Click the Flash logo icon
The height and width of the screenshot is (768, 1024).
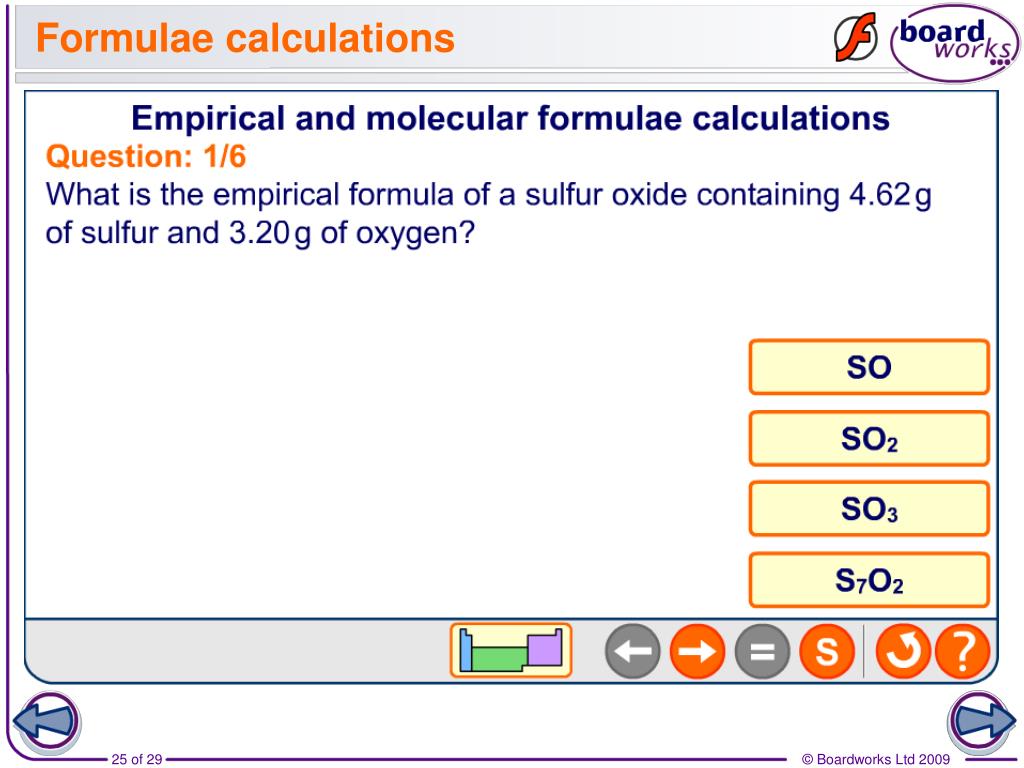856,38
